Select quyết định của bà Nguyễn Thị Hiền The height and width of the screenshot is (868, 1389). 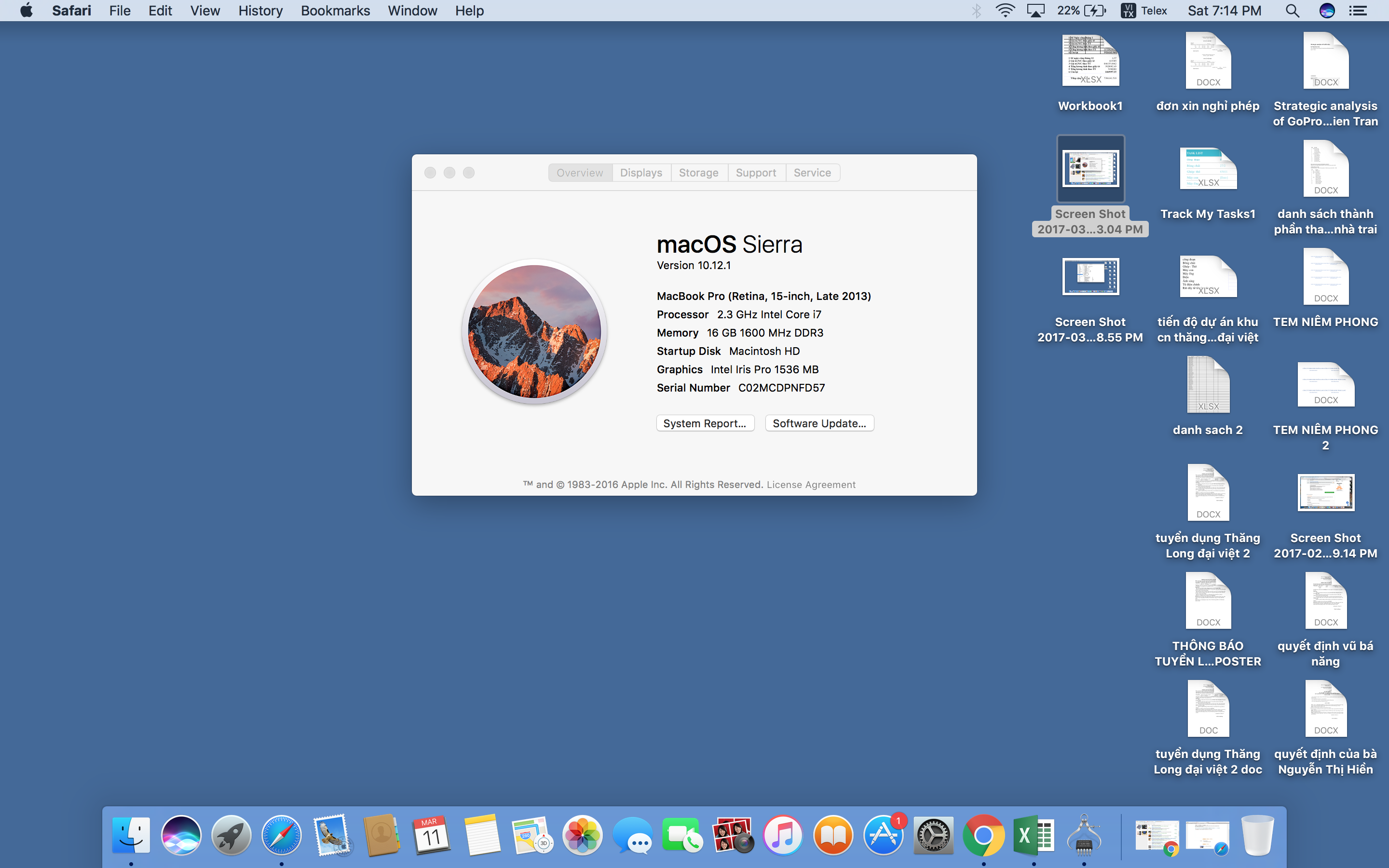1325,728
